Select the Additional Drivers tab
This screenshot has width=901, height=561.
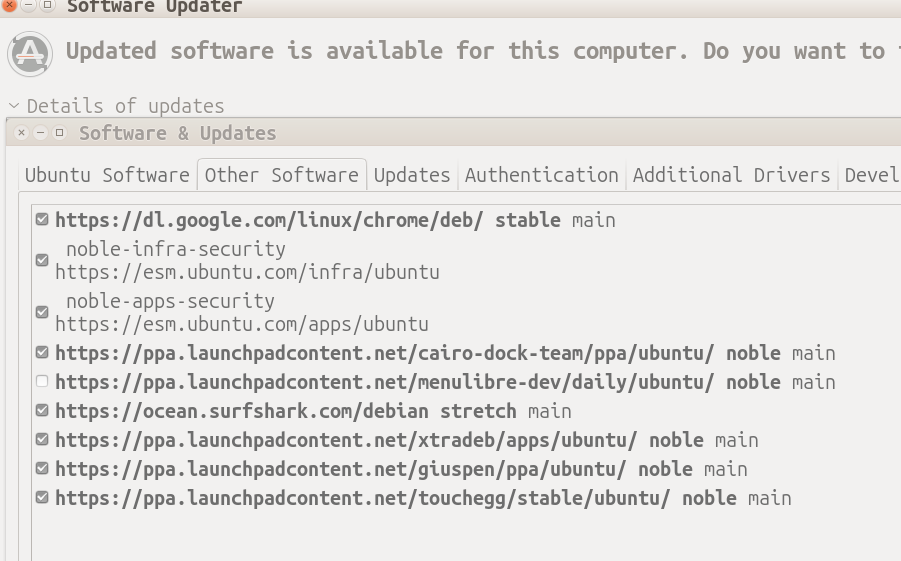coord(731,175)
